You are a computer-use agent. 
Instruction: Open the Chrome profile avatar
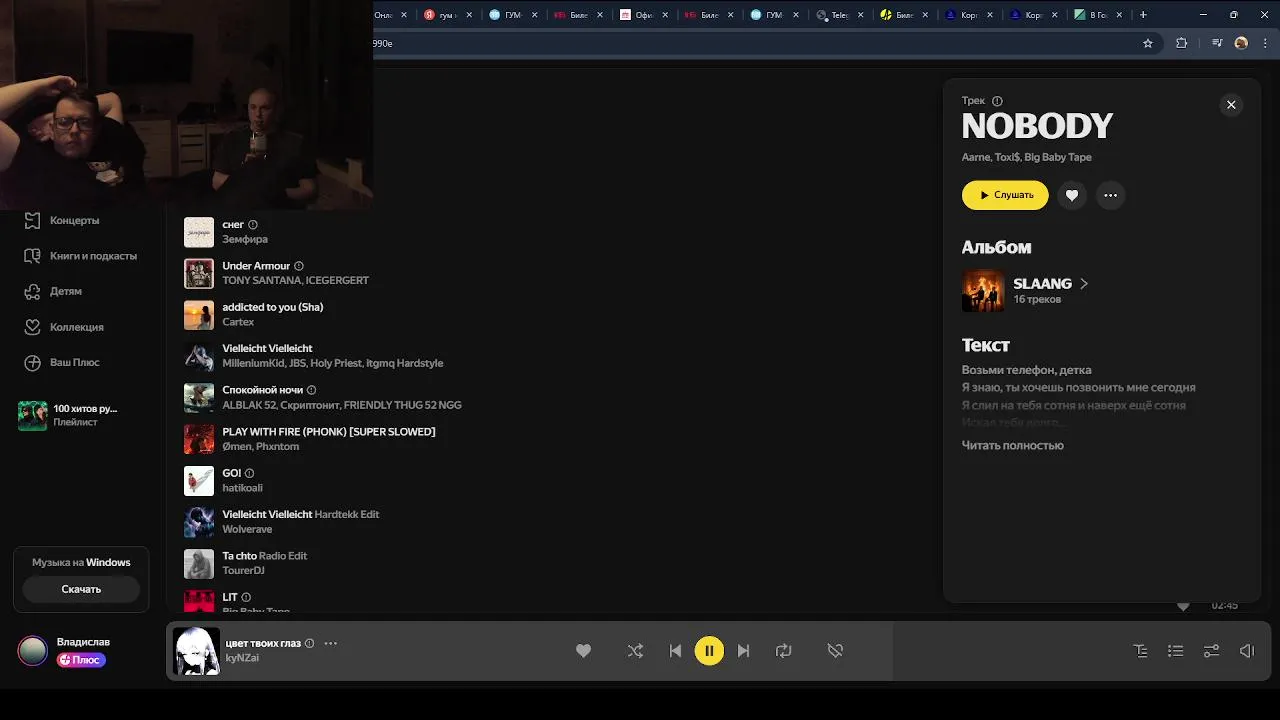1241,43
